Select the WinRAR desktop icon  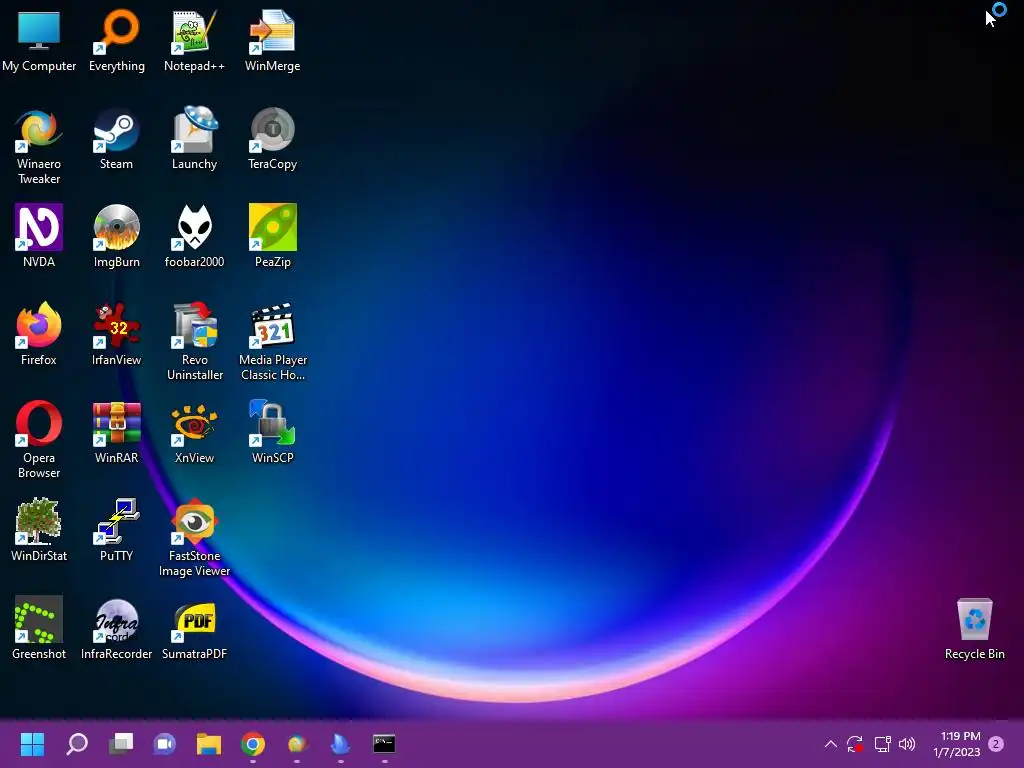coord(116,432)
